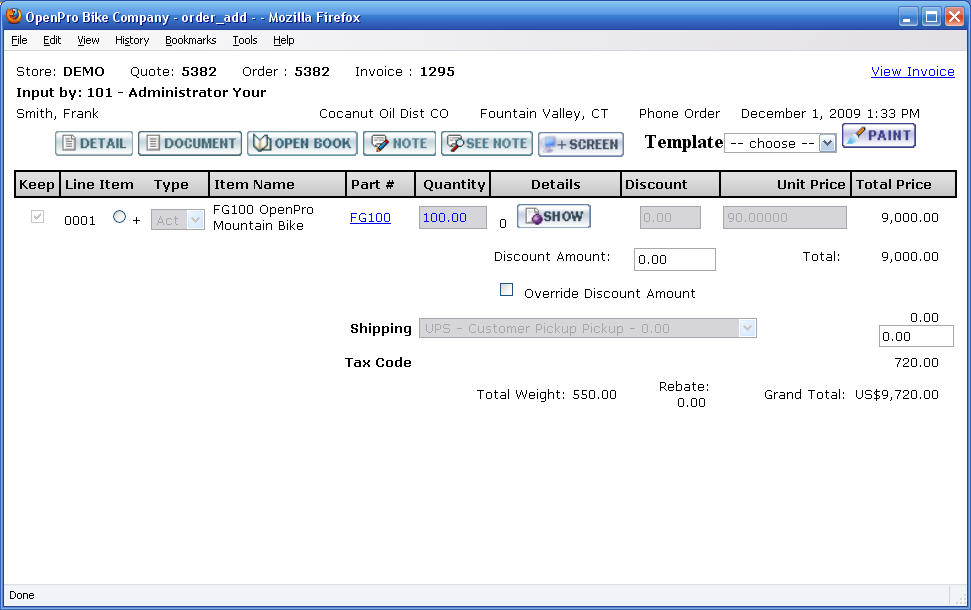Click the OPEN BOOK button
Image resolution: width=971 pixels, height=610 pixels.
[302, 144]
